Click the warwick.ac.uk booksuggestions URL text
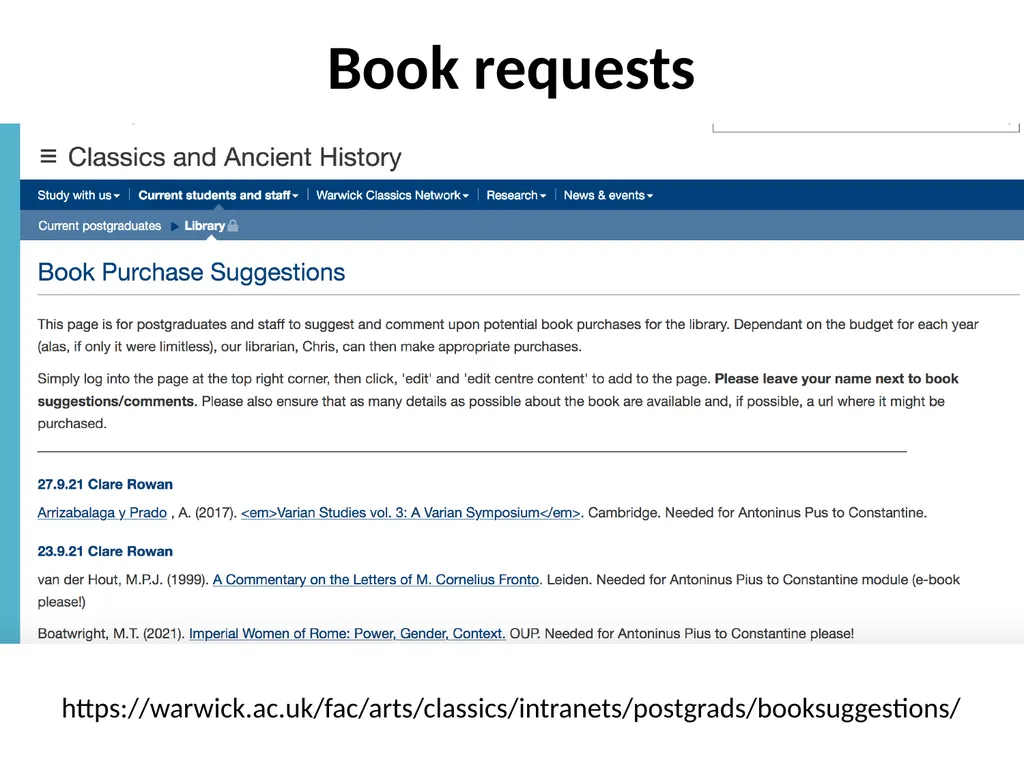This screenshot has width=1024, height=768. click(511, 709)
